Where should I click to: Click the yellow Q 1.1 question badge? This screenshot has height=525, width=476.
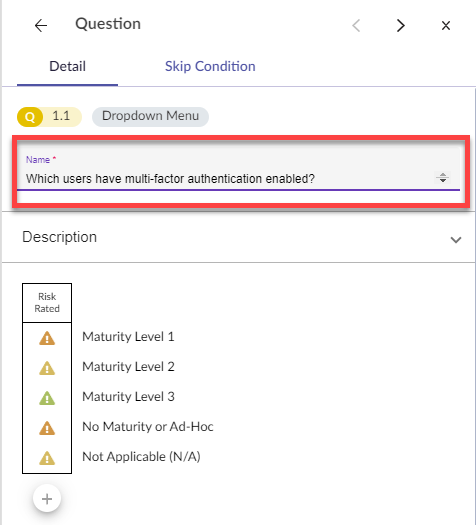(x=49, y=117)
